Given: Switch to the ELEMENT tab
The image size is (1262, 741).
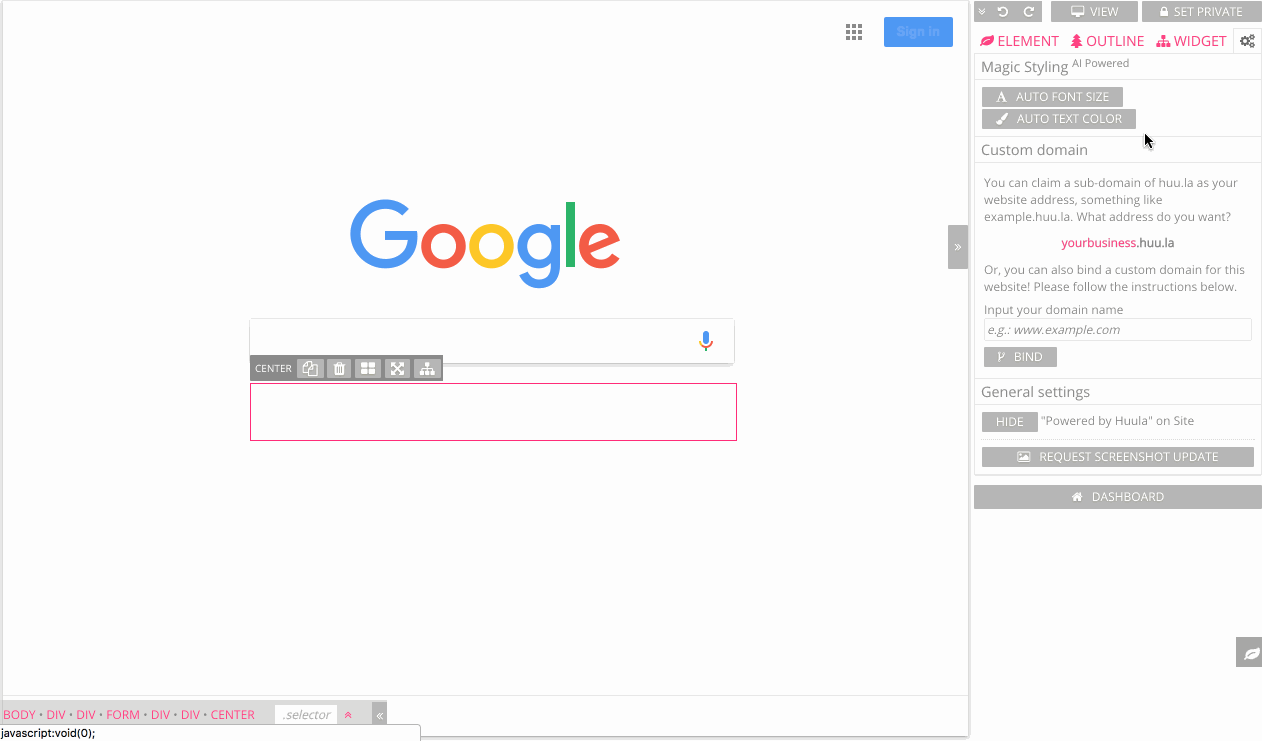Looking at the screenshot, I should click(x=1019, y=41).
